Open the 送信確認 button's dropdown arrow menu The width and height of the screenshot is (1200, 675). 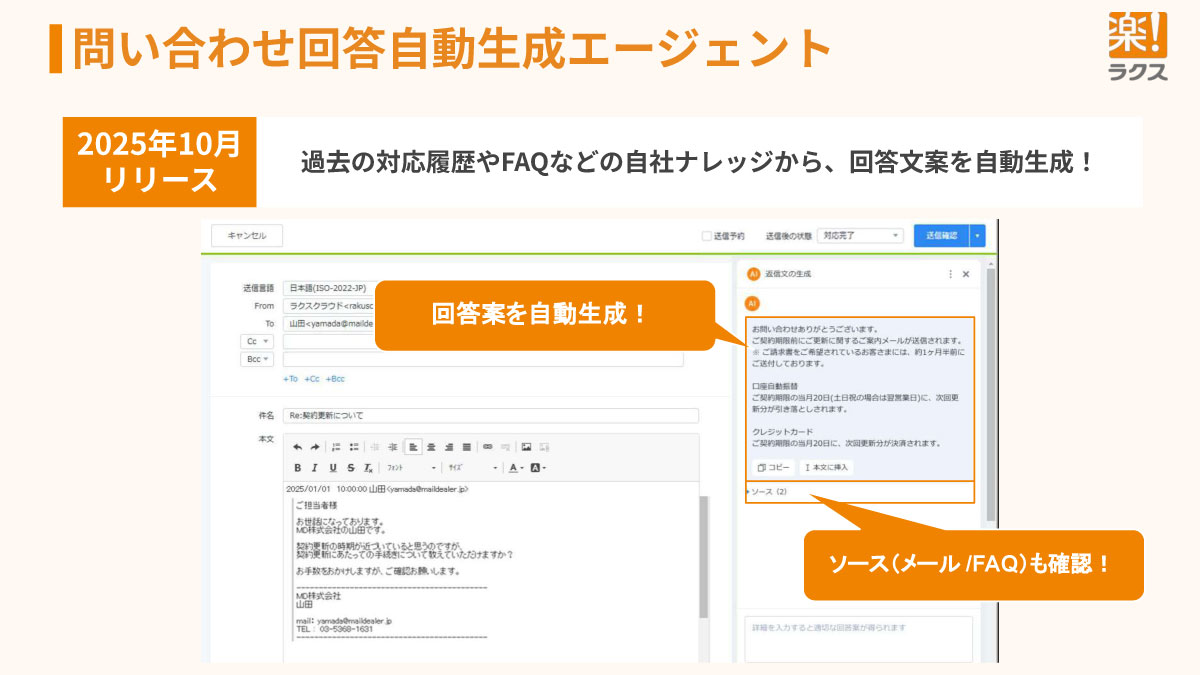(976, 236)
